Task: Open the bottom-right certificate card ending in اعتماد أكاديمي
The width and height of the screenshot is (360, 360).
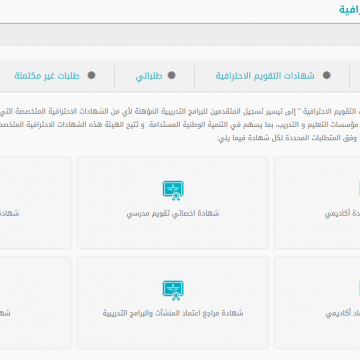Action: (x=317, y=303)
